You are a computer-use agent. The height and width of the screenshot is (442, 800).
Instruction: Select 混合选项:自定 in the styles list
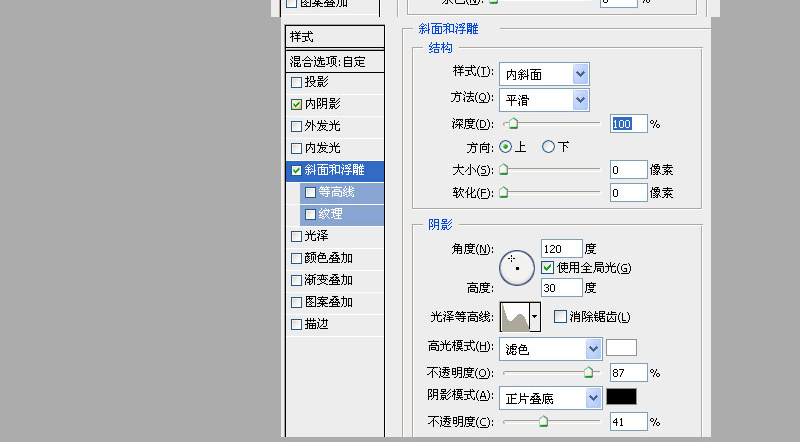point(335,62)
